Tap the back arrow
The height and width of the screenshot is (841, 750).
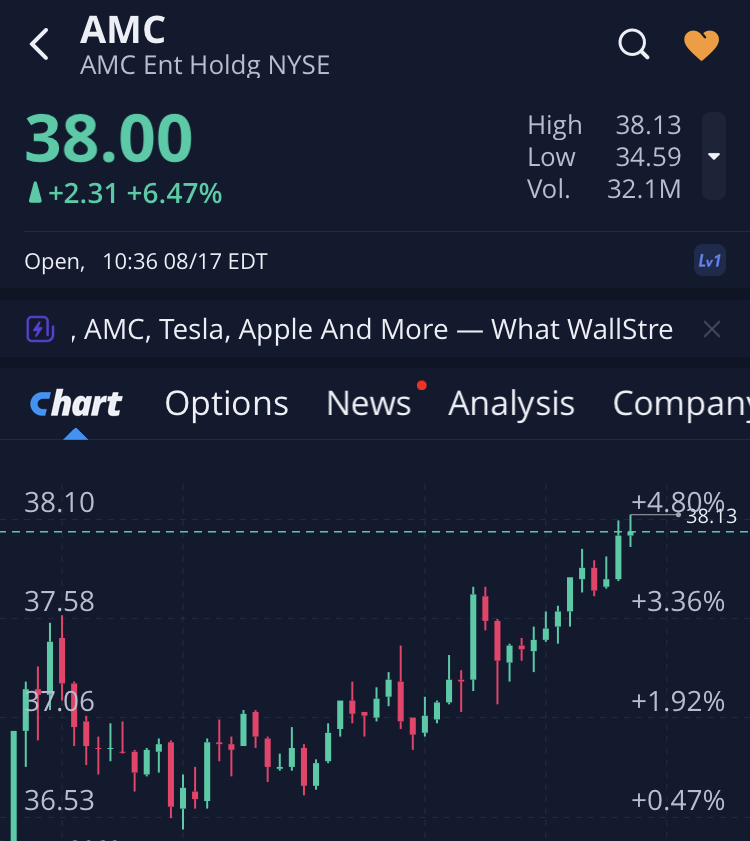pos(40,45)
